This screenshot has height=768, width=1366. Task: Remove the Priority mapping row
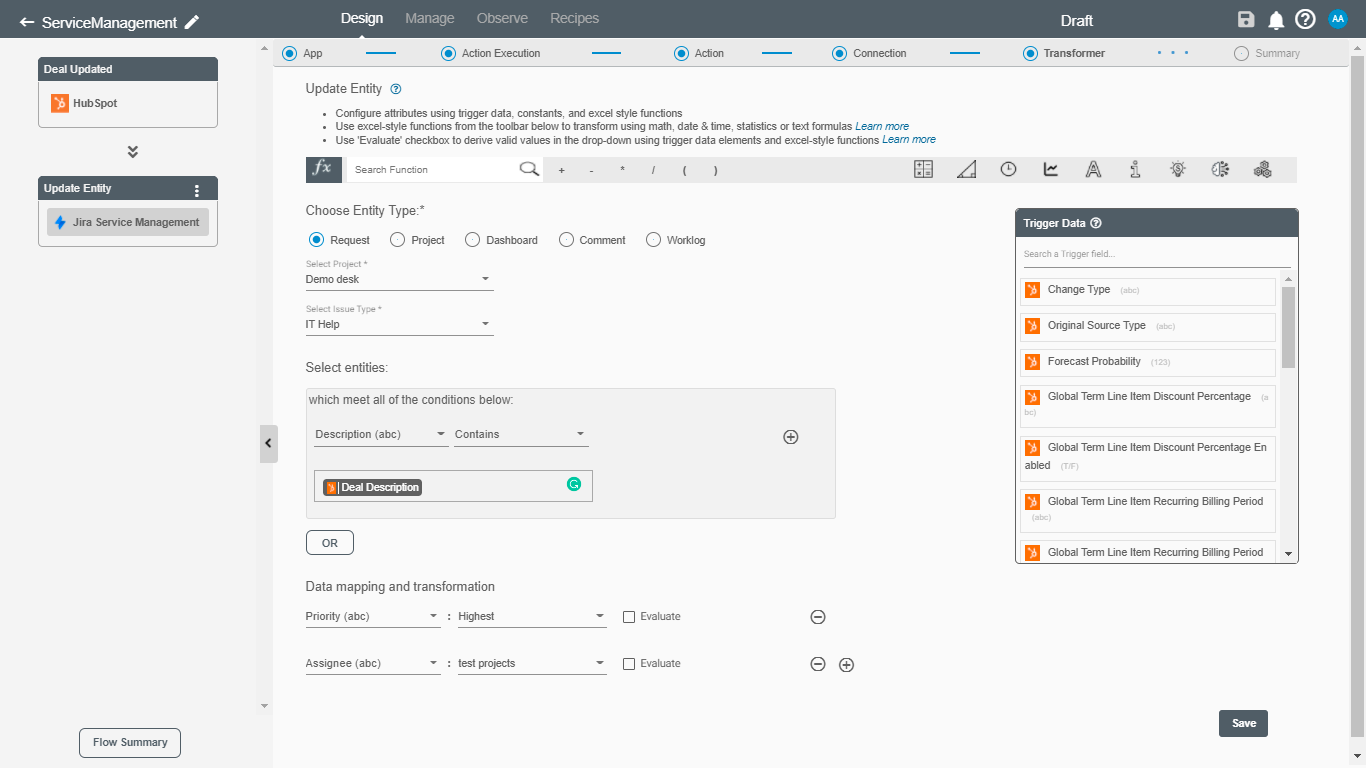point(817,617)
